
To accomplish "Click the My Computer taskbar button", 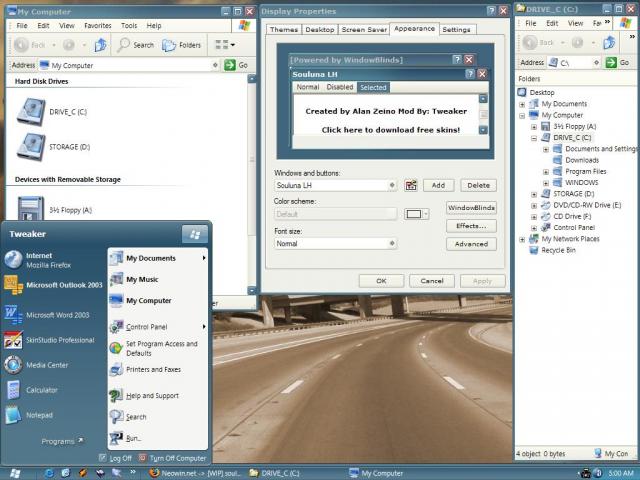I will click(x=376, y=473).
